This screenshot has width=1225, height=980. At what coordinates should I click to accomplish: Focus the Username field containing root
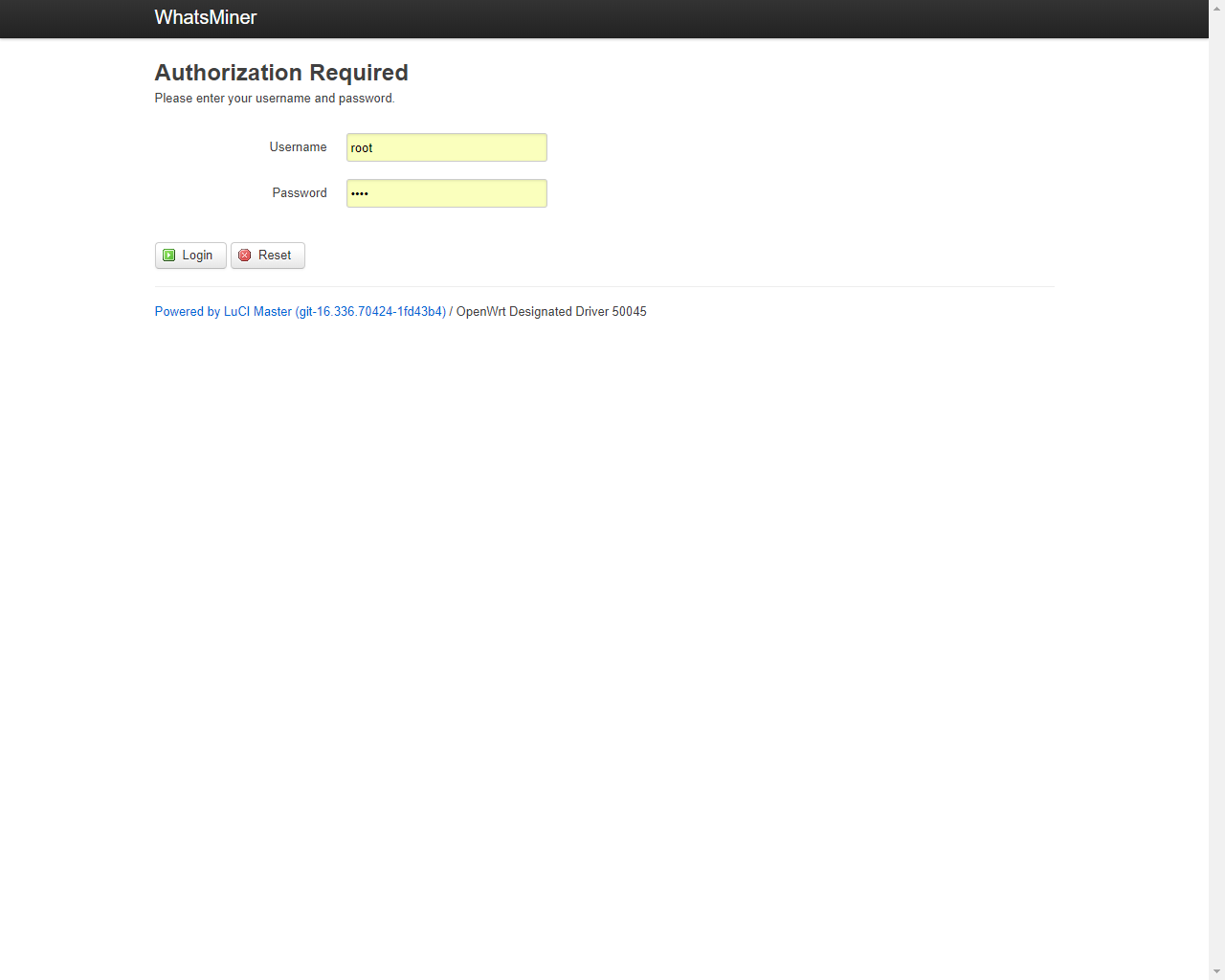click(447, 147)
